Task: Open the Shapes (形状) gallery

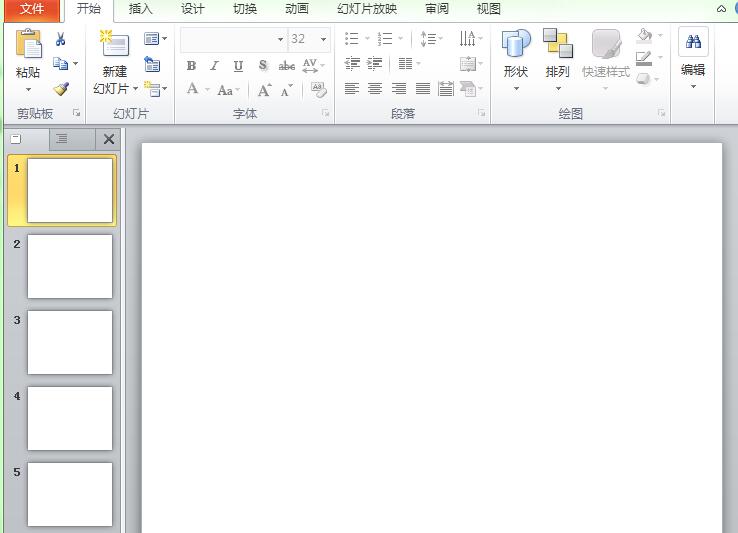Action: [516, 60]
